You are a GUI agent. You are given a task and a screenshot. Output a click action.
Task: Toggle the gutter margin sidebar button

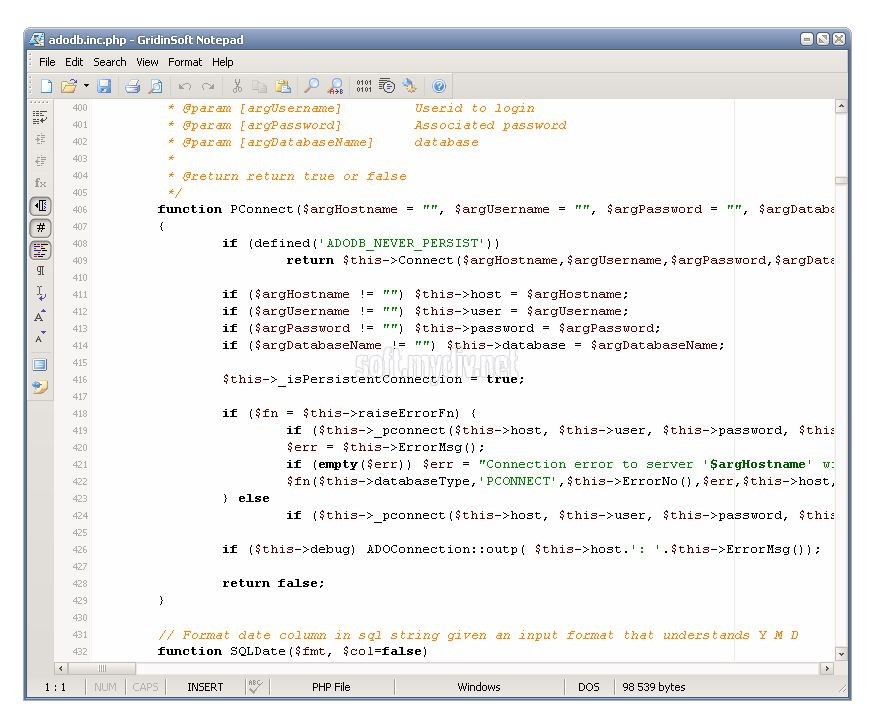click(x=40, y=206)
